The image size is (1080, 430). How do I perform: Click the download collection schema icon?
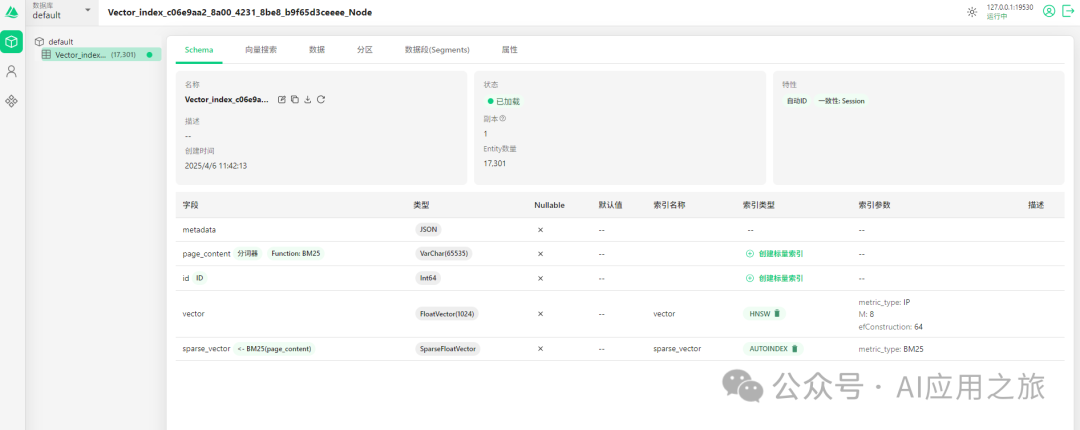pyautogui.click(x=308, y=100)
